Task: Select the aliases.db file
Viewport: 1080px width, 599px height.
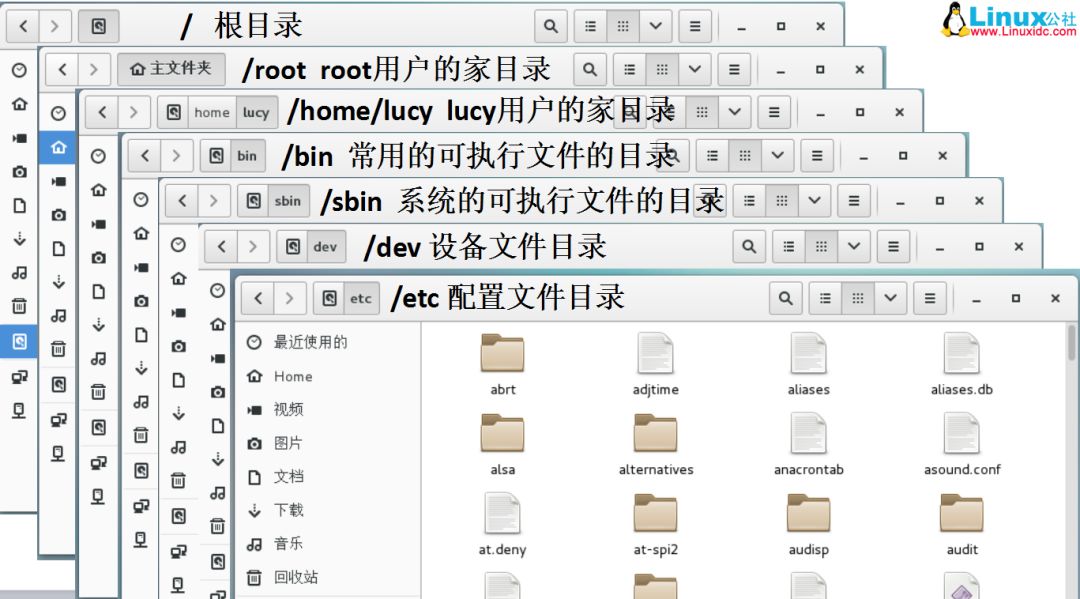Action: 962,364
